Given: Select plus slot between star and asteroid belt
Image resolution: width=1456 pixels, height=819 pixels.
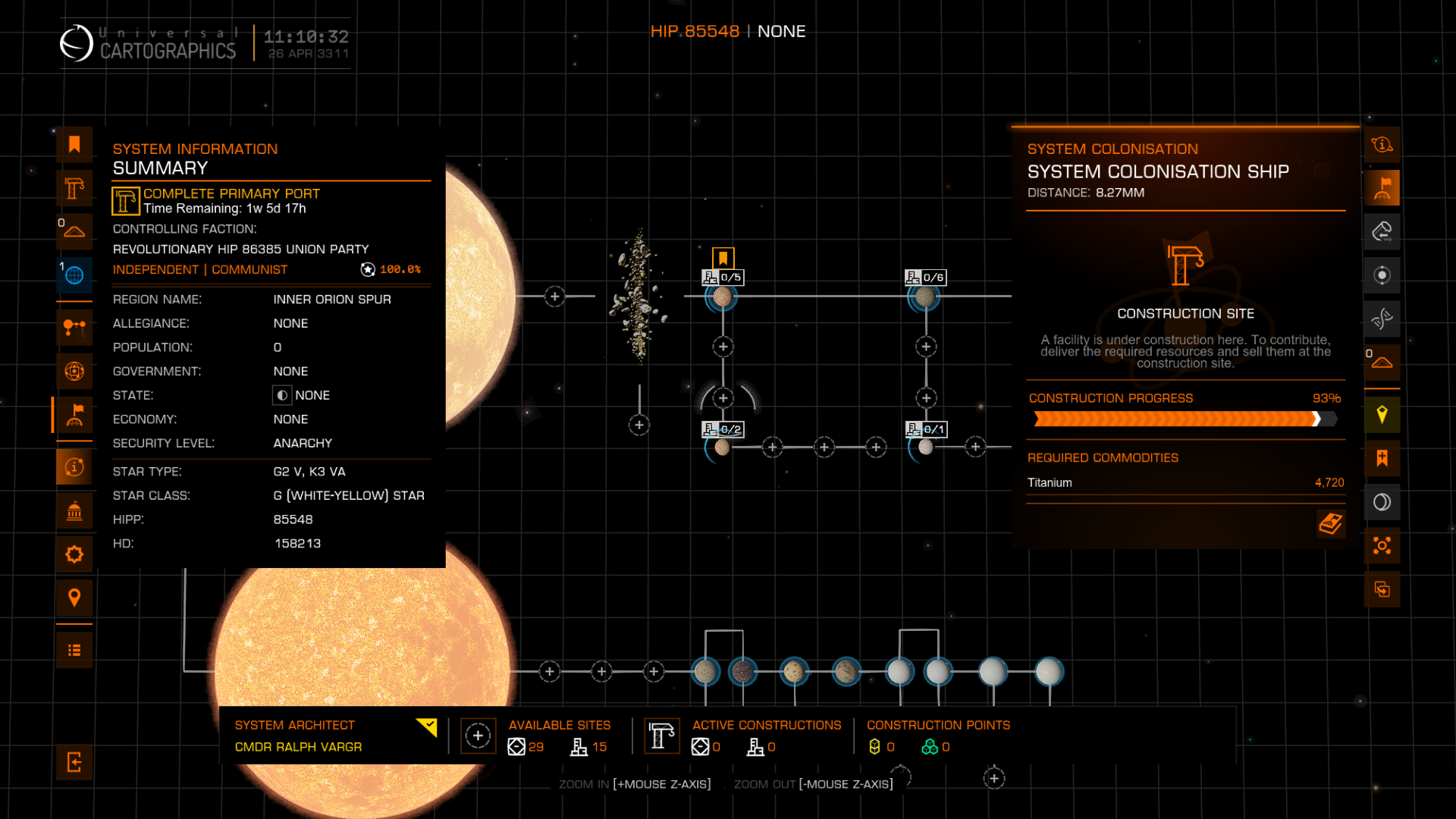Looking at the screenshot, I should 555,297.
